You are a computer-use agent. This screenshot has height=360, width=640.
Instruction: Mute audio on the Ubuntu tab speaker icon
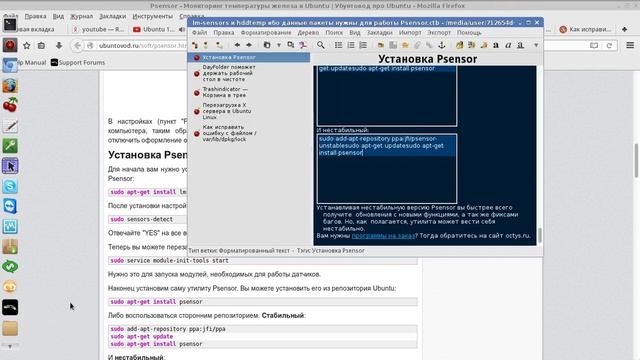[x=182, y=29]
